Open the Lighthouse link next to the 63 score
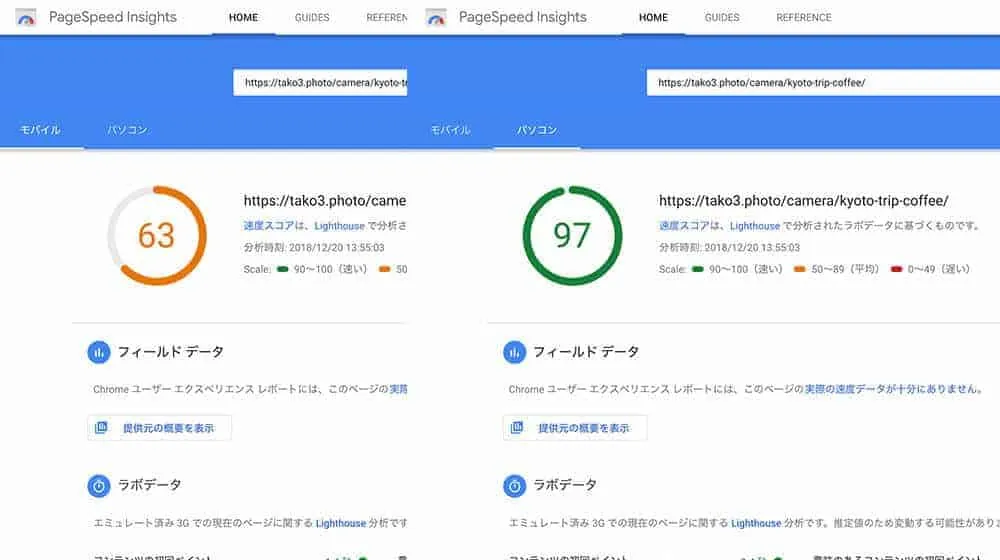Viewport: 1000px width, 560px height. pyautogui.click(x=339, y=226)
